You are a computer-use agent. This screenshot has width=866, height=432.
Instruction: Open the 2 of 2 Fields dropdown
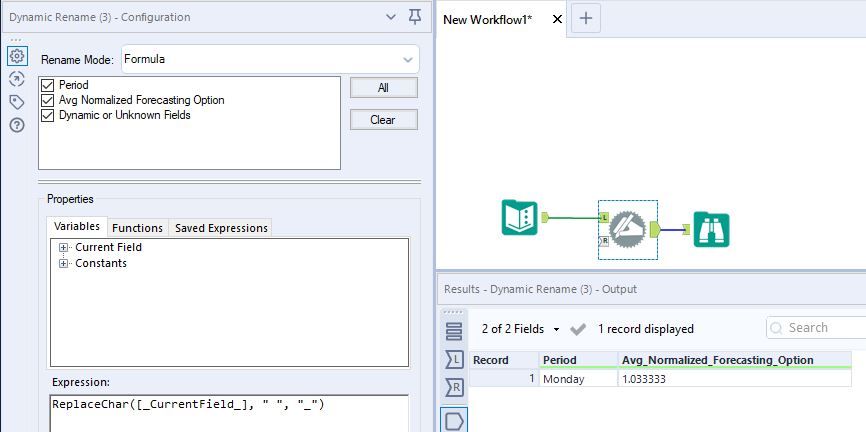click(x=520, y=329)
